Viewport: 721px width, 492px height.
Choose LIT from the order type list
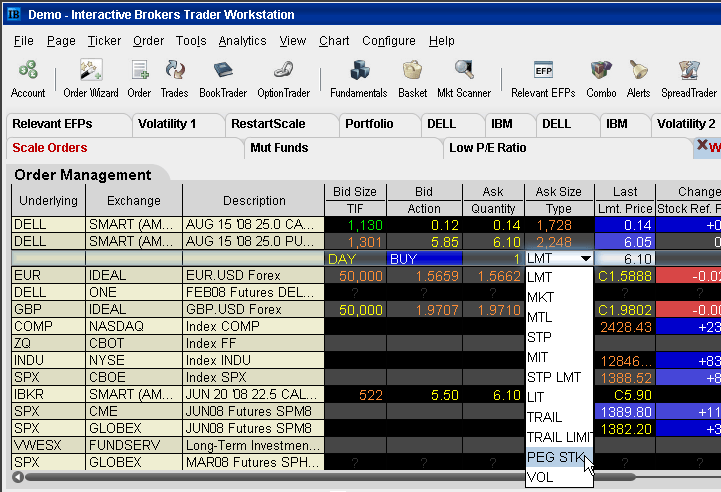[x=559, y=397]
